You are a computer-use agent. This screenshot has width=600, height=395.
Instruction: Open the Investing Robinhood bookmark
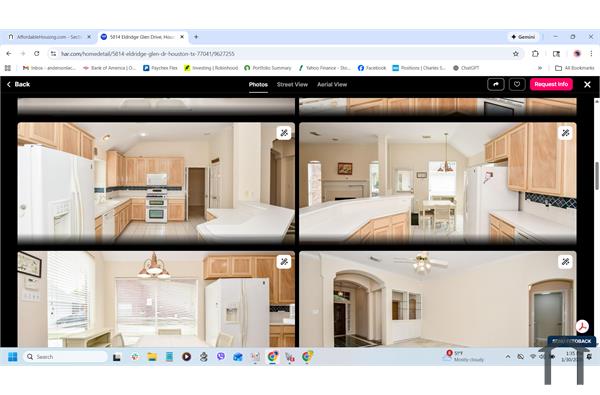coord(211,68)
